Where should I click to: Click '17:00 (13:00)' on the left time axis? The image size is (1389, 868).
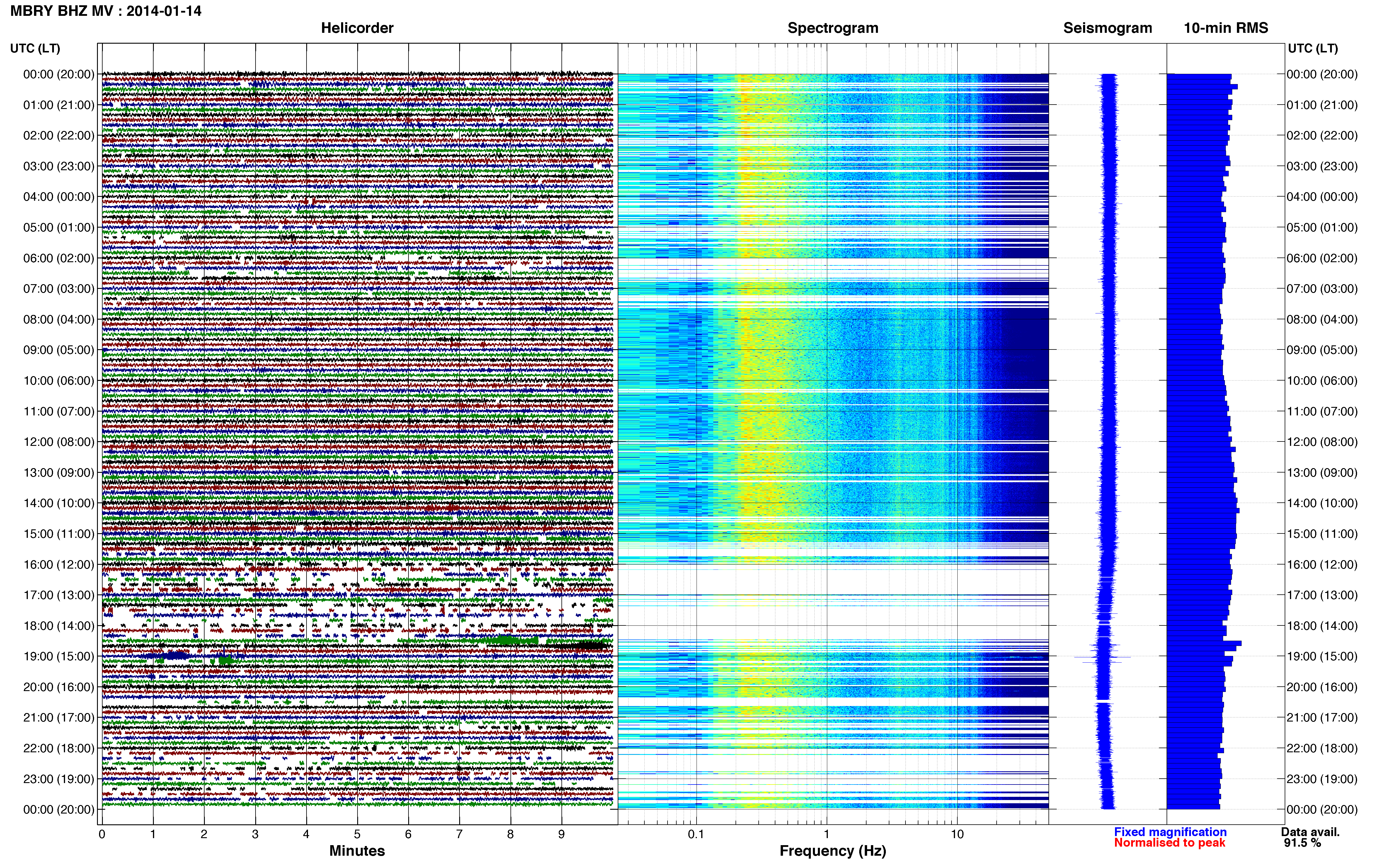[59, 595]
